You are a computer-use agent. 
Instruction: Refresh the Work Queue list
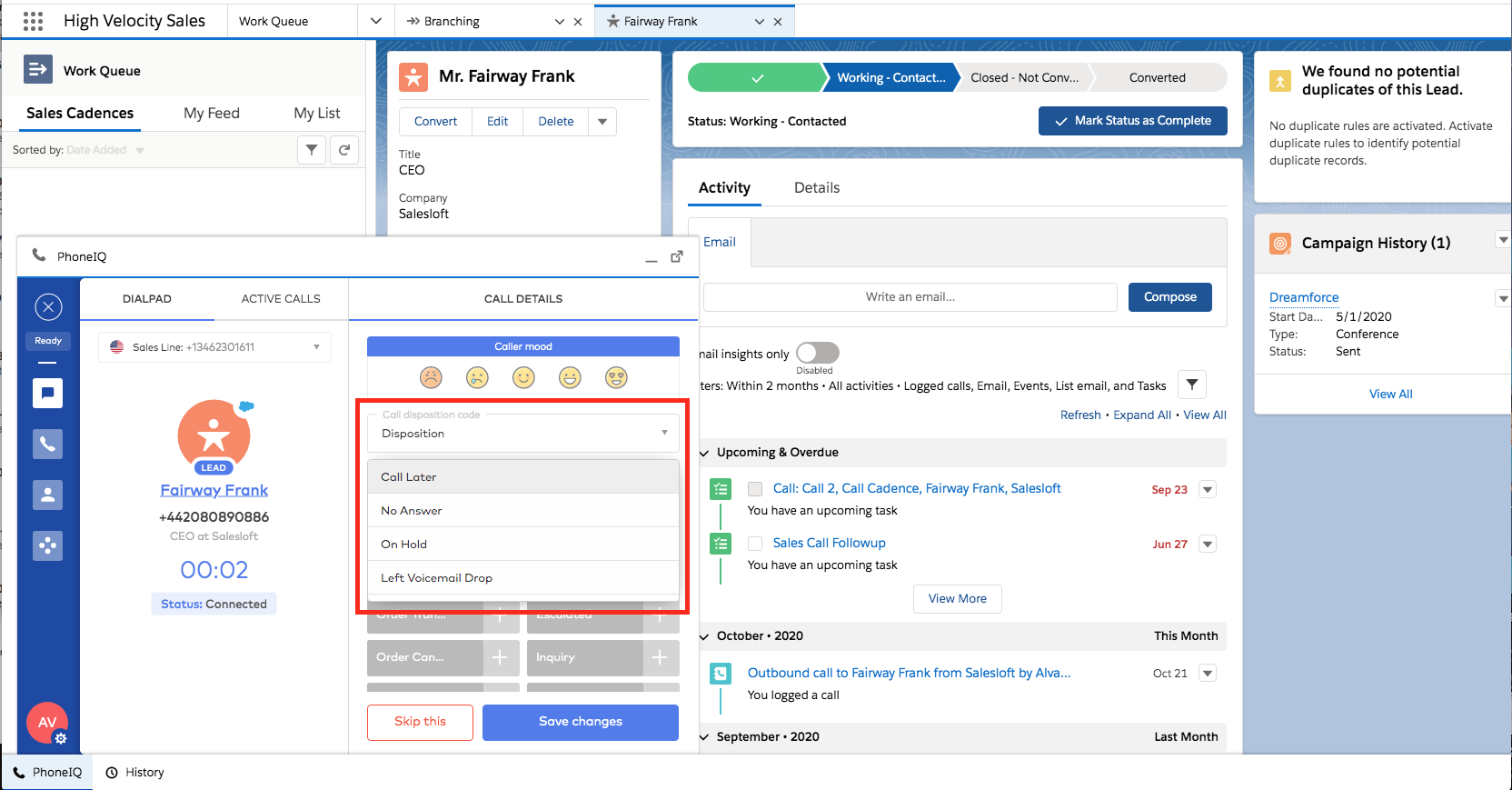click(x=344, y=150)
